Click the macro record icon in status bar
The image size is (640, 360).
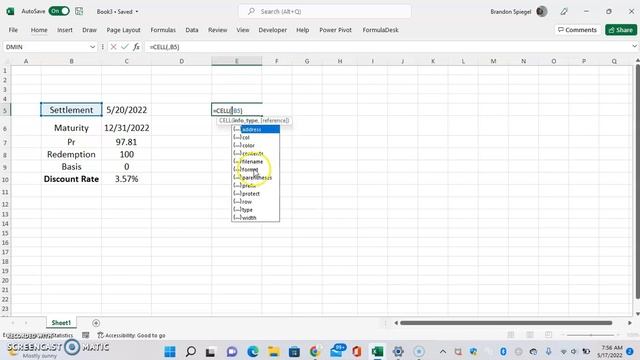tap(86, 335)
